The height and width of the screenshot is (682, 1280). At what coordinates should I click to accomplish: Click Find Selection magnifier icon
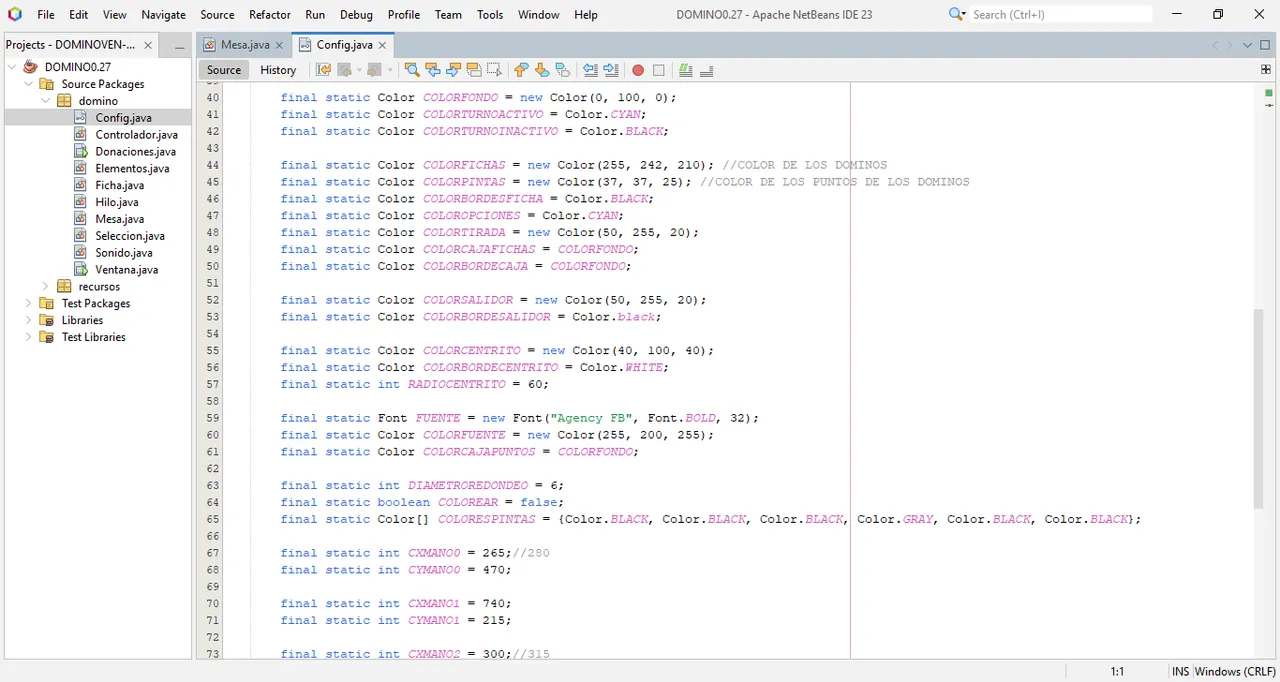412,70
